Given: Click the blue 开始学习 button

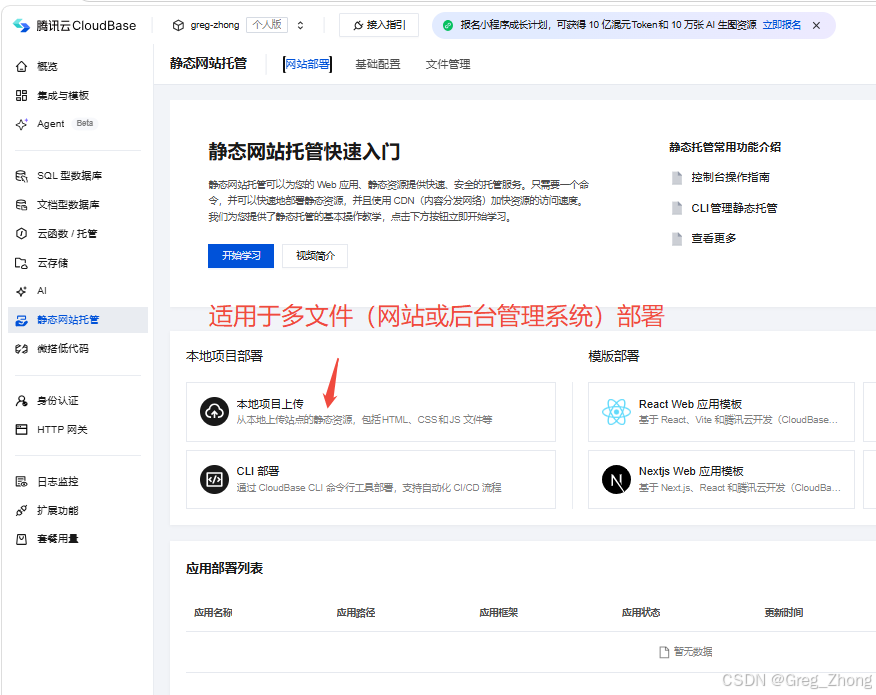Looking at the screenshot, I should click(241, 256).
